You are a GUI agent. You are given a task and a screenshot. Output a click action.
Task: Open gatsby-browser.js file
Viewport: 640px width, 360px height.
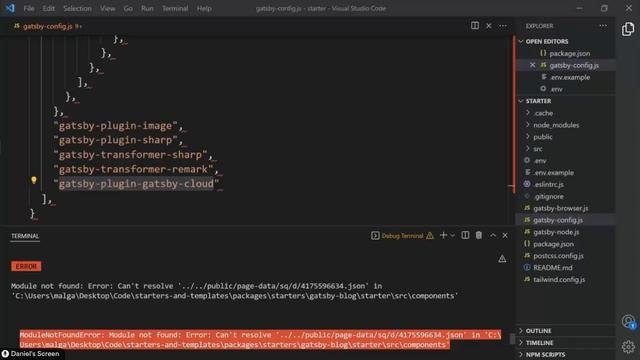tap(560, 208)
